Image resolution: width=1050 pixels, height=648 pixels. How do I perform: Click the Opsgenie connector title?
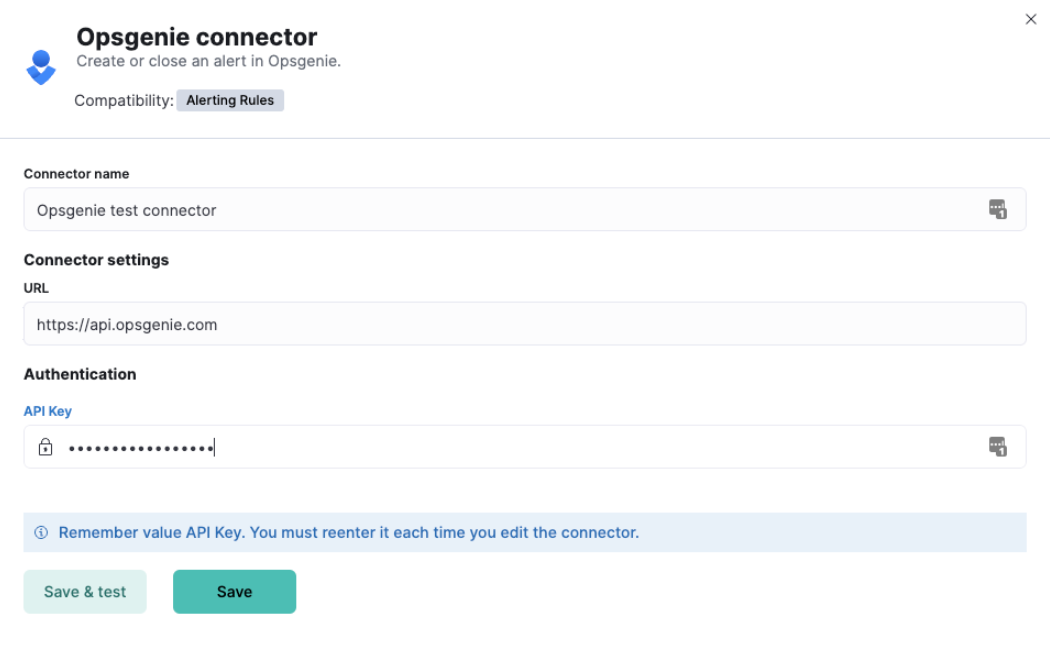pyautogui.click(x=196, y=37)
